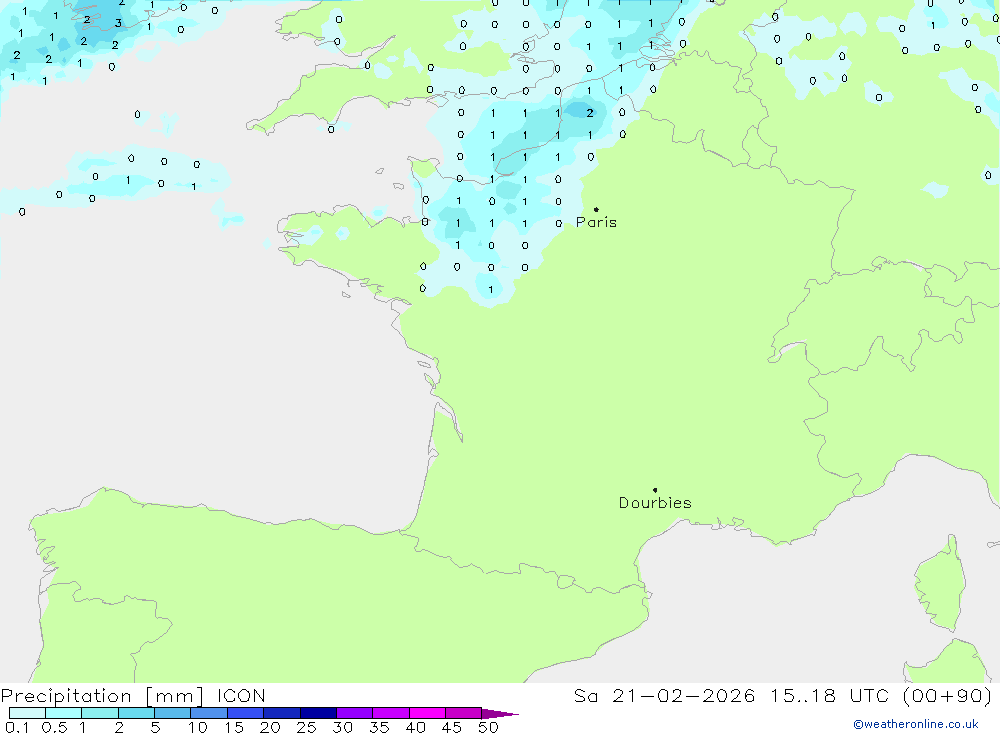Select the 0.5–1 mm legend swatch
This screenshot has height=733, width=1000.
coord(63,713)
